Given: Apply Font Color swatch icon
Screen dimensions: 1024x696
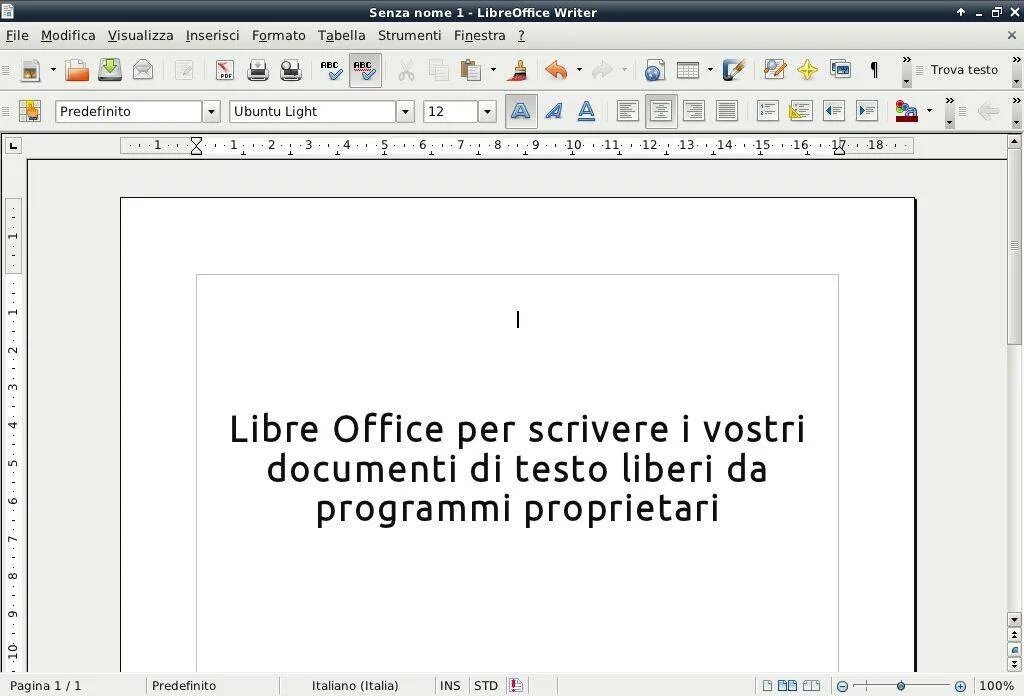Looking at the screenshot, I should pyautogui.click(x=906, y=112).
